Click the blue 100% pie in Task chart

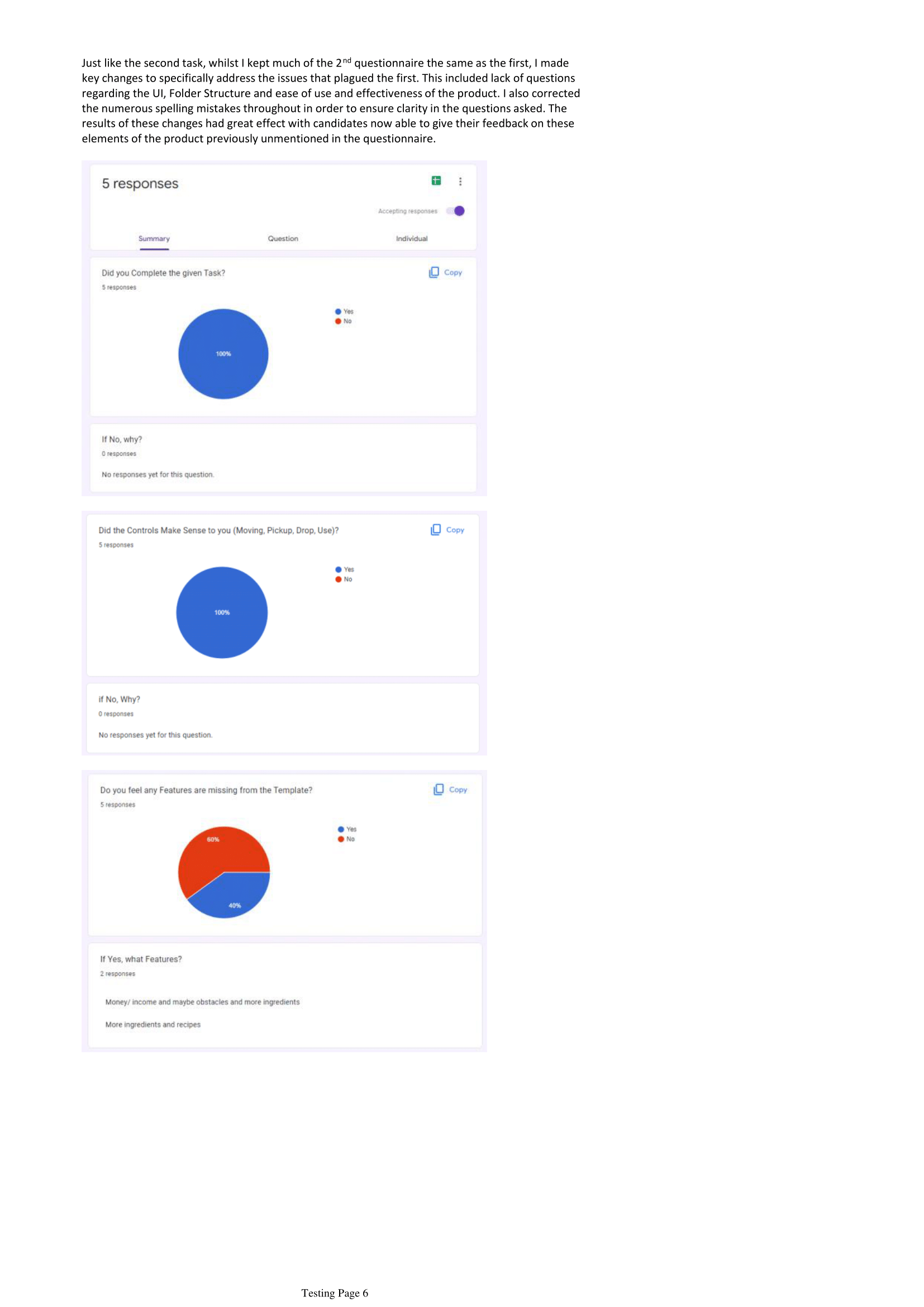tap(223, 354)
